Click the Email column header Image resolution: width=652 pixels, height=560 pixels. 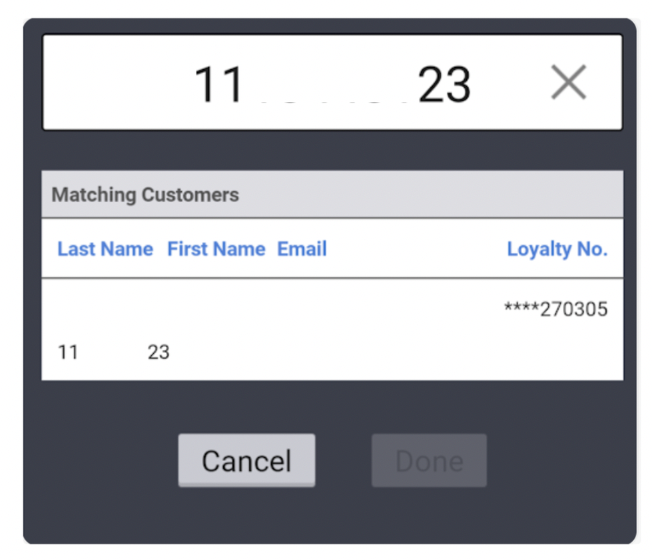(302, 249)
